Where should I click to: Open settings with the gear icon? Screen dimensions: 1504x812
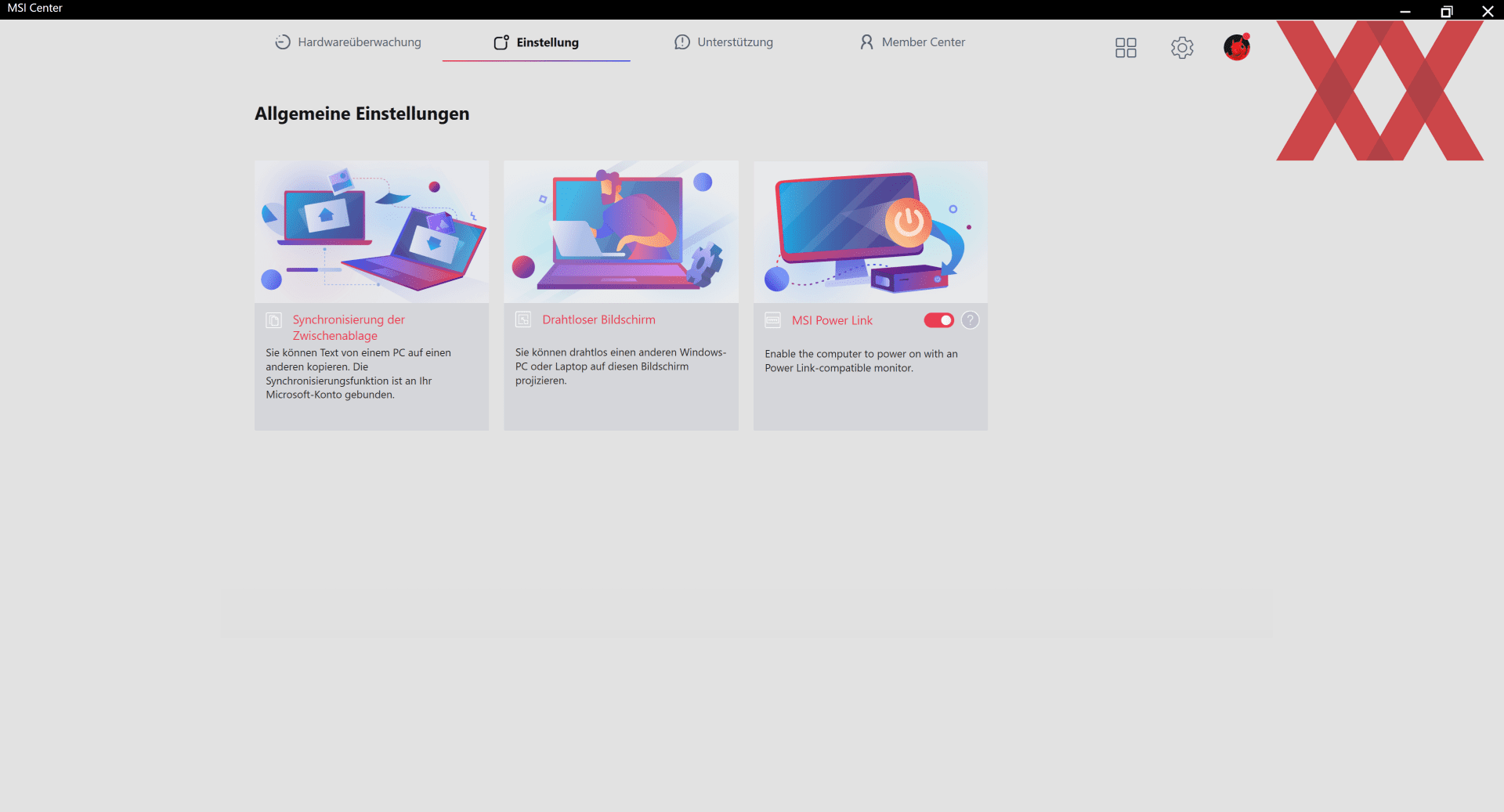[1182, 48]
